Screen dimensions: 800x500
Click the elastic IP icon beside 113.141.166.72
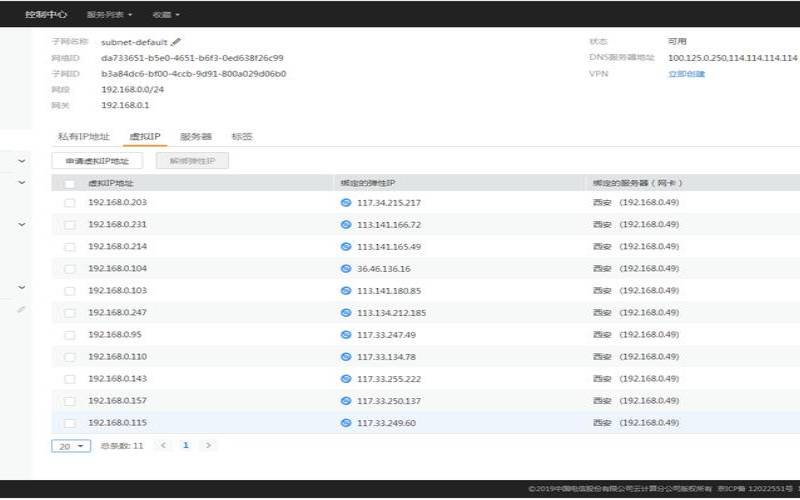pyautogui.click(x=346, y=225)
